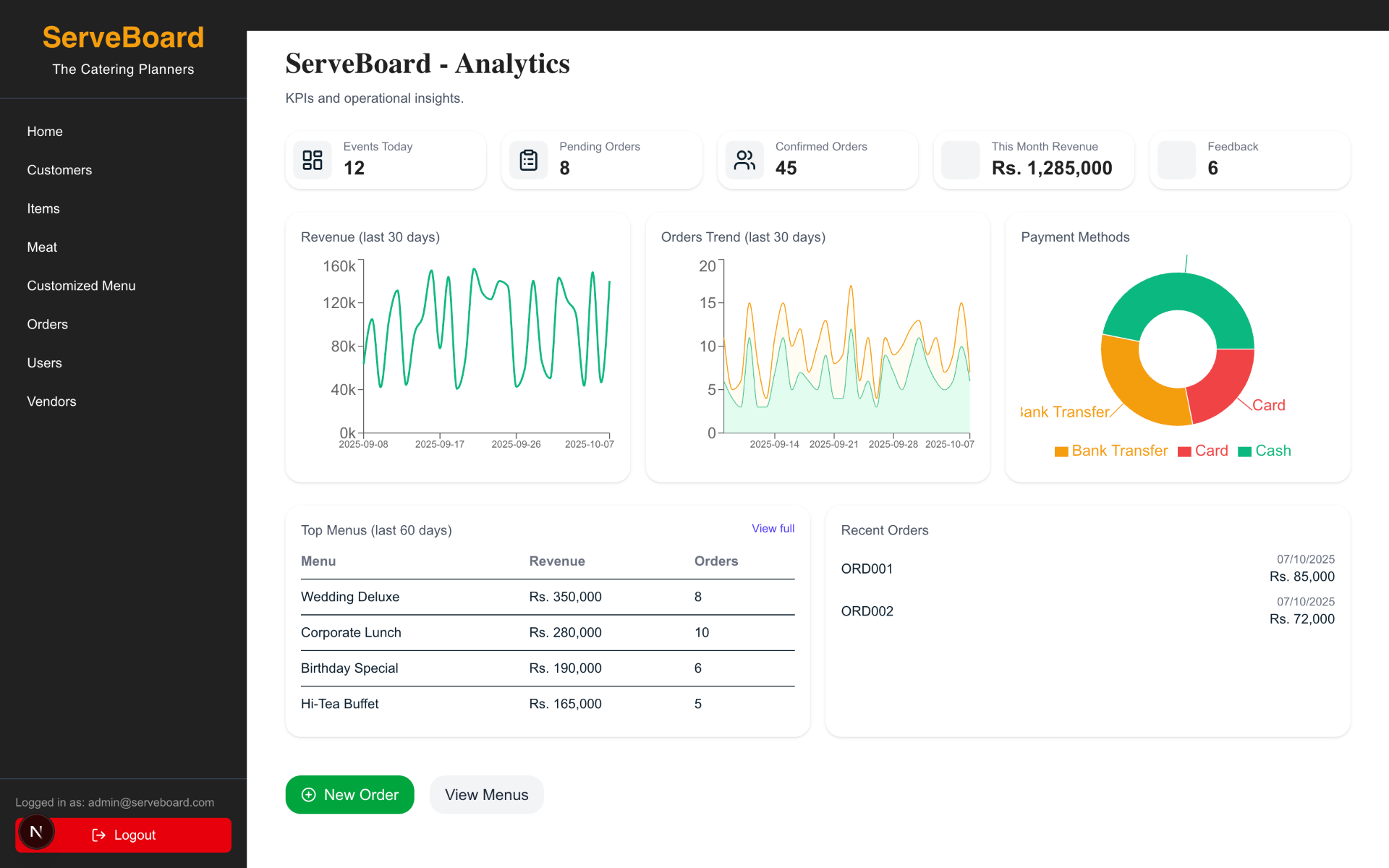Click the This Month Revenue card icon
This screenshot has height=868, width=1389.
click(x=960, y=160)
